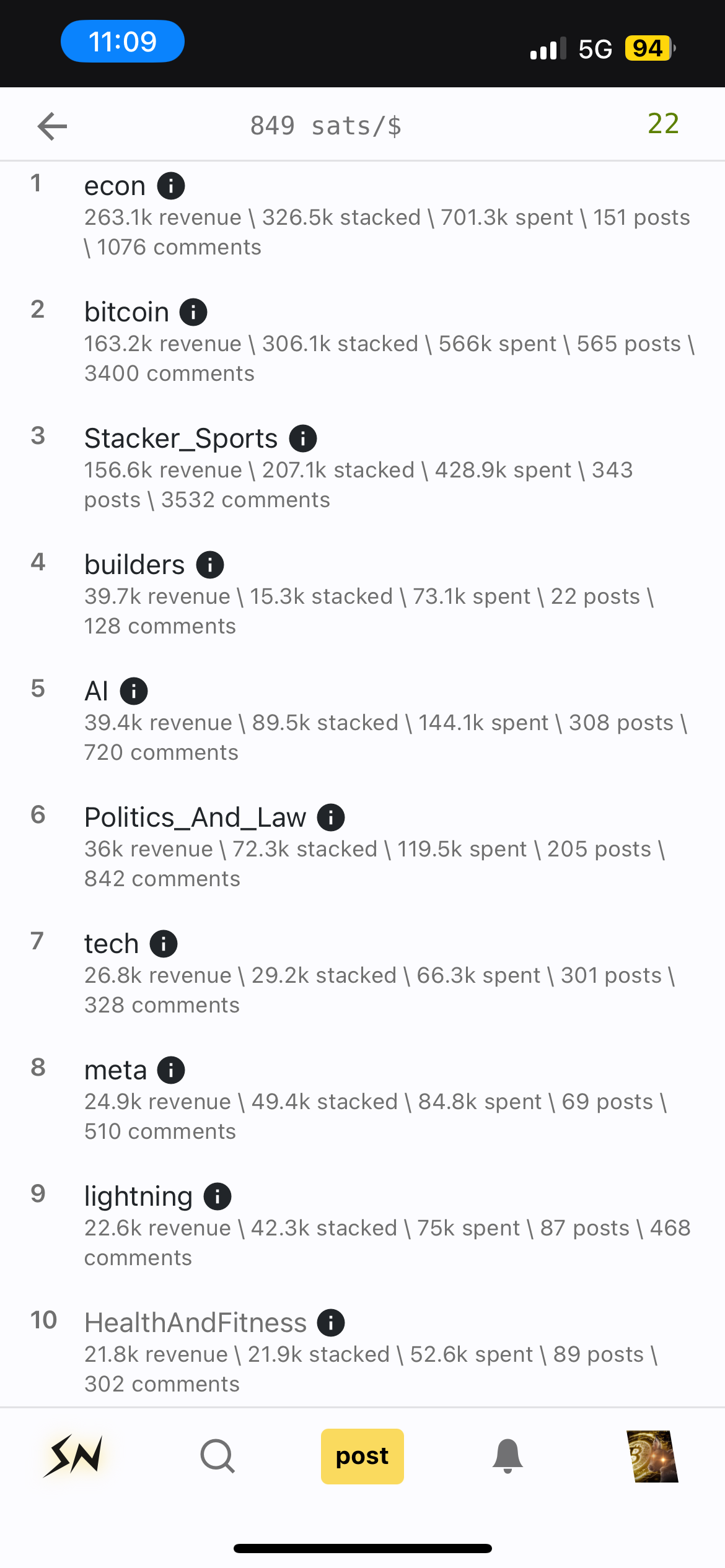Tap the green 22 counter in header
Image resolution: width=725 pixels, height=1568 pixels.
(x=663, y=124)
